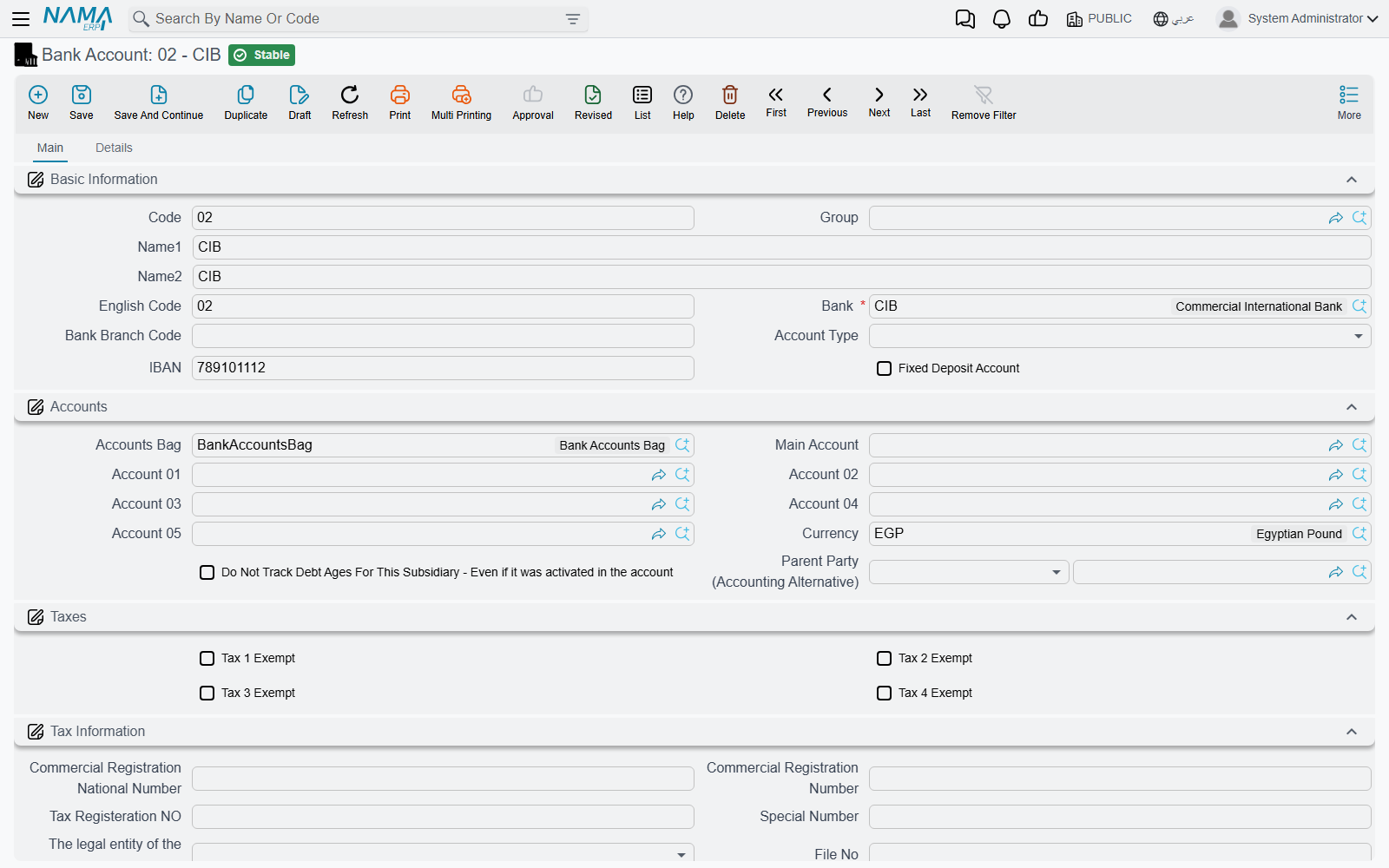The image size is (1389, 868).
Task: Open lookup search for Main Account
Action: [1359, 445]
